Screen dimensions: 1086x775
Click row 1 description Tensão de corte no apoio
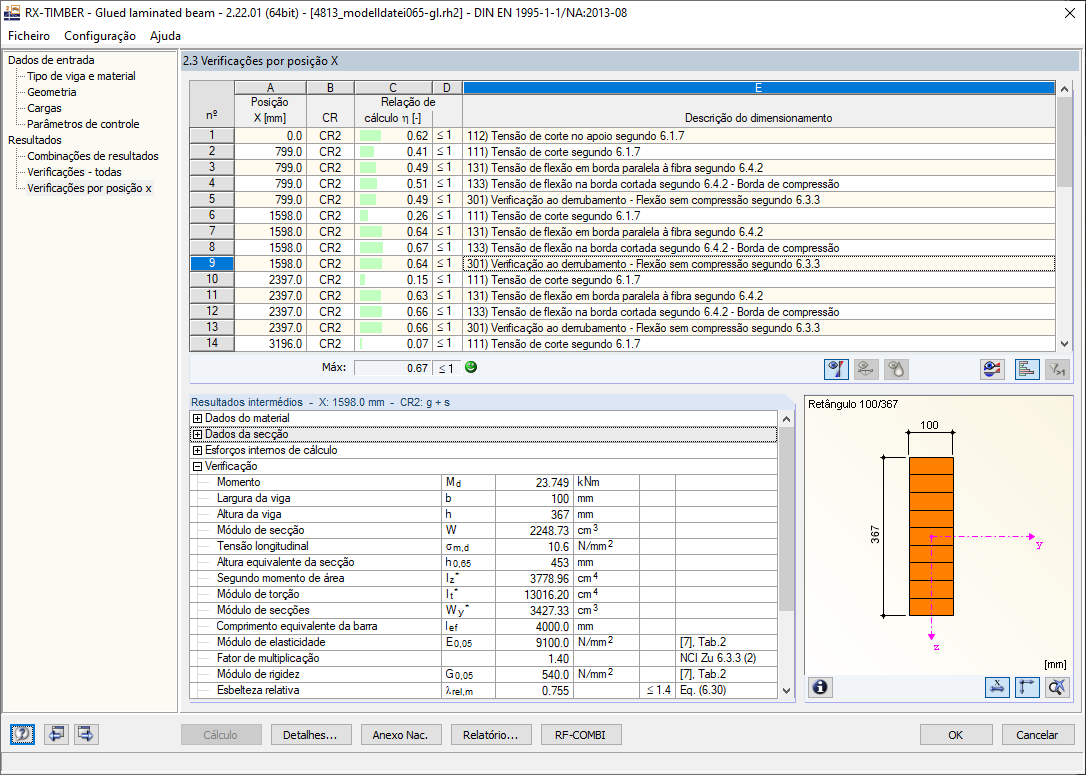coord(758,136)
